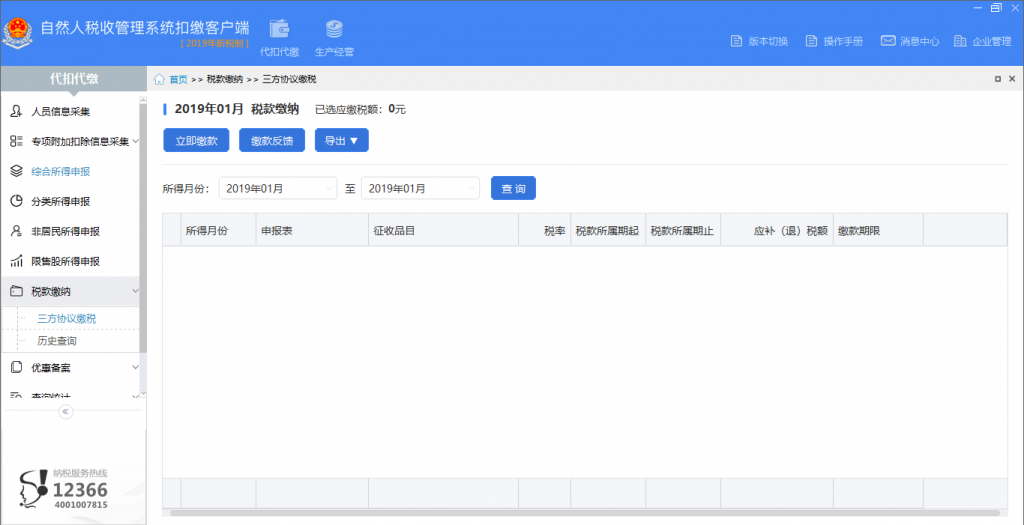Open the 操作手册 manual icon
Image resolution: width=1024 pixels, height=525 pixels.
[x=811, y=41]
